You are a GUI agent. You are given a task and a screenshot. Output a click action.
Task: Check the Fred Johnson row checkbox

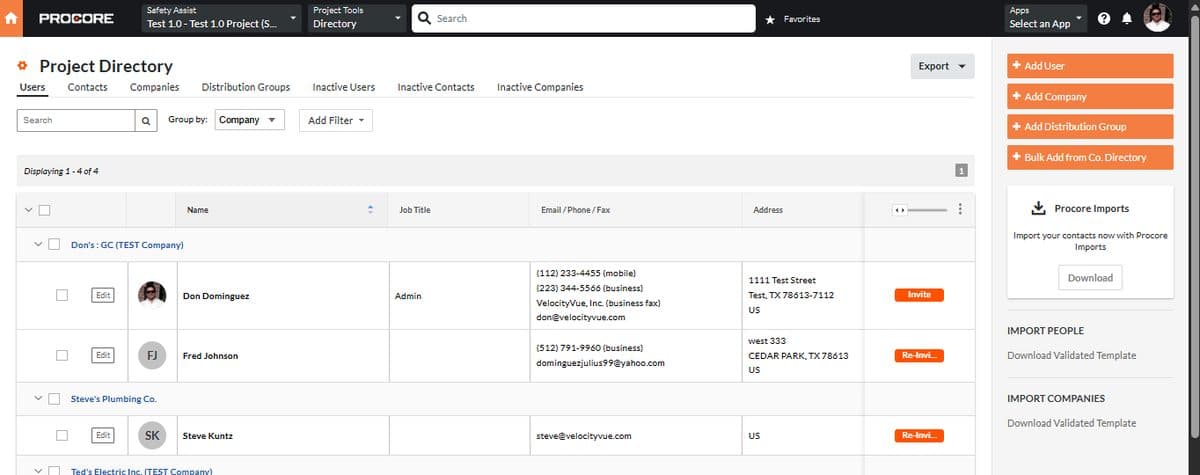[x=62, y=355]
